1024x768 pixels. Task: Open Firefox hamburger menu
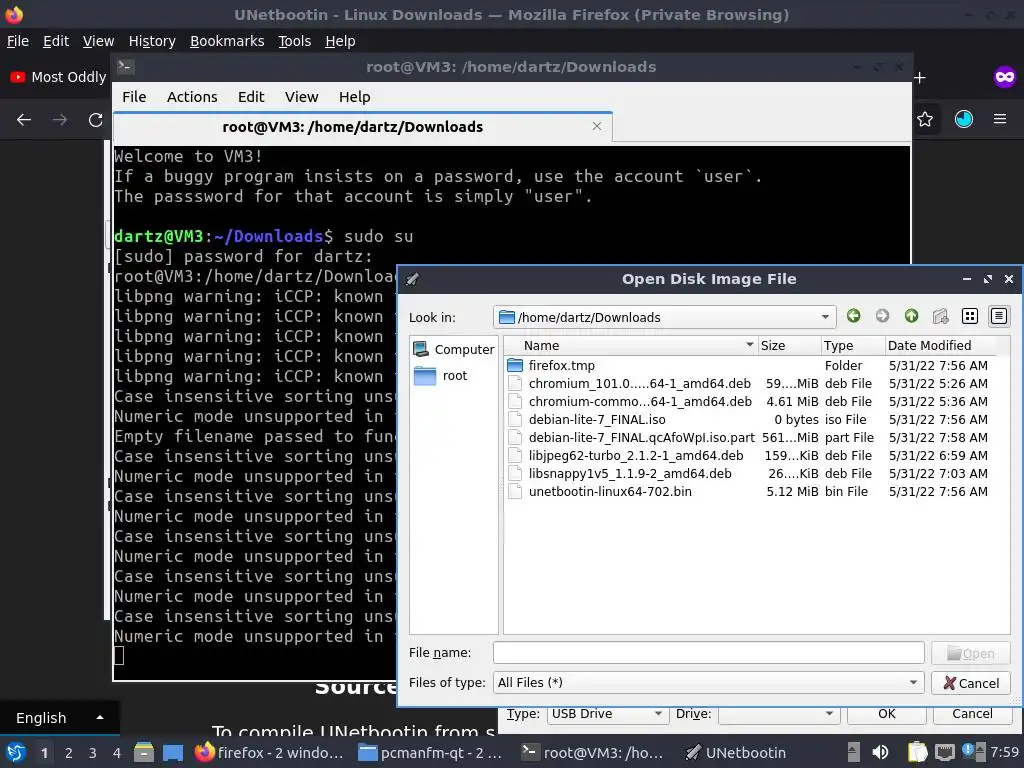pyautogui.click(x=1000, y=119)
